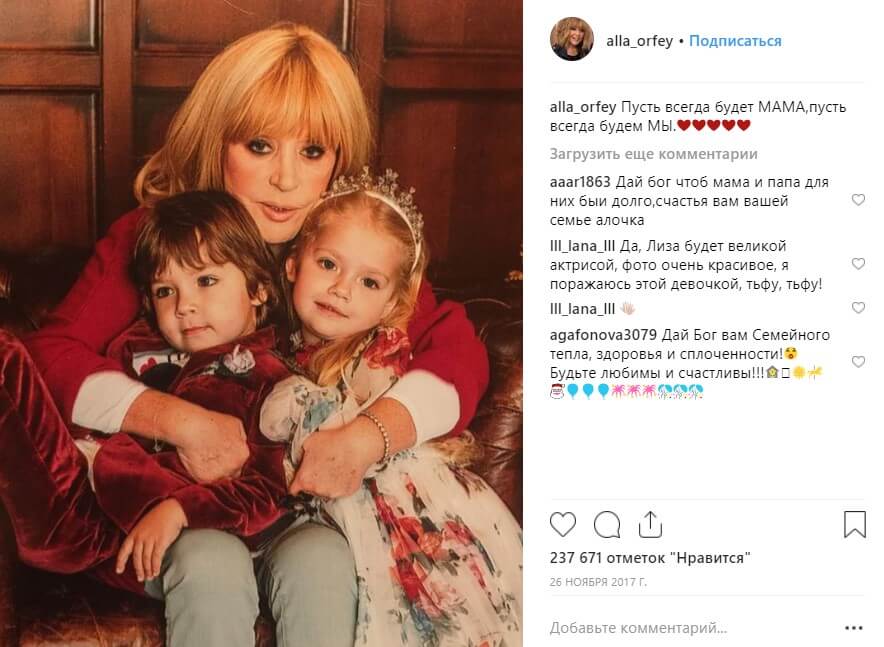Click Подписаться to follow the account
This screenshot has width=884, height=647.
[735, 41]
